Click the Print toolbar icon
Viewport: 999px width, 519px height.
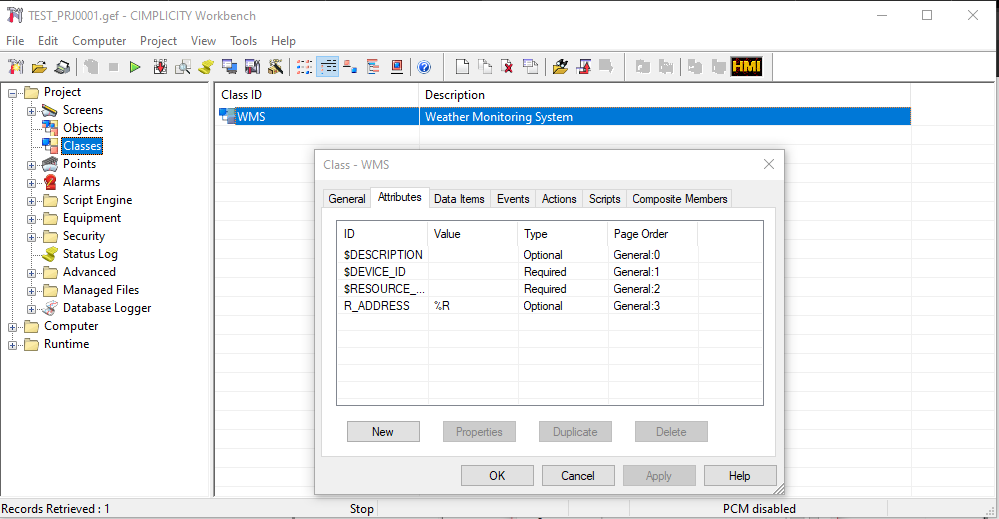[62, 67]
